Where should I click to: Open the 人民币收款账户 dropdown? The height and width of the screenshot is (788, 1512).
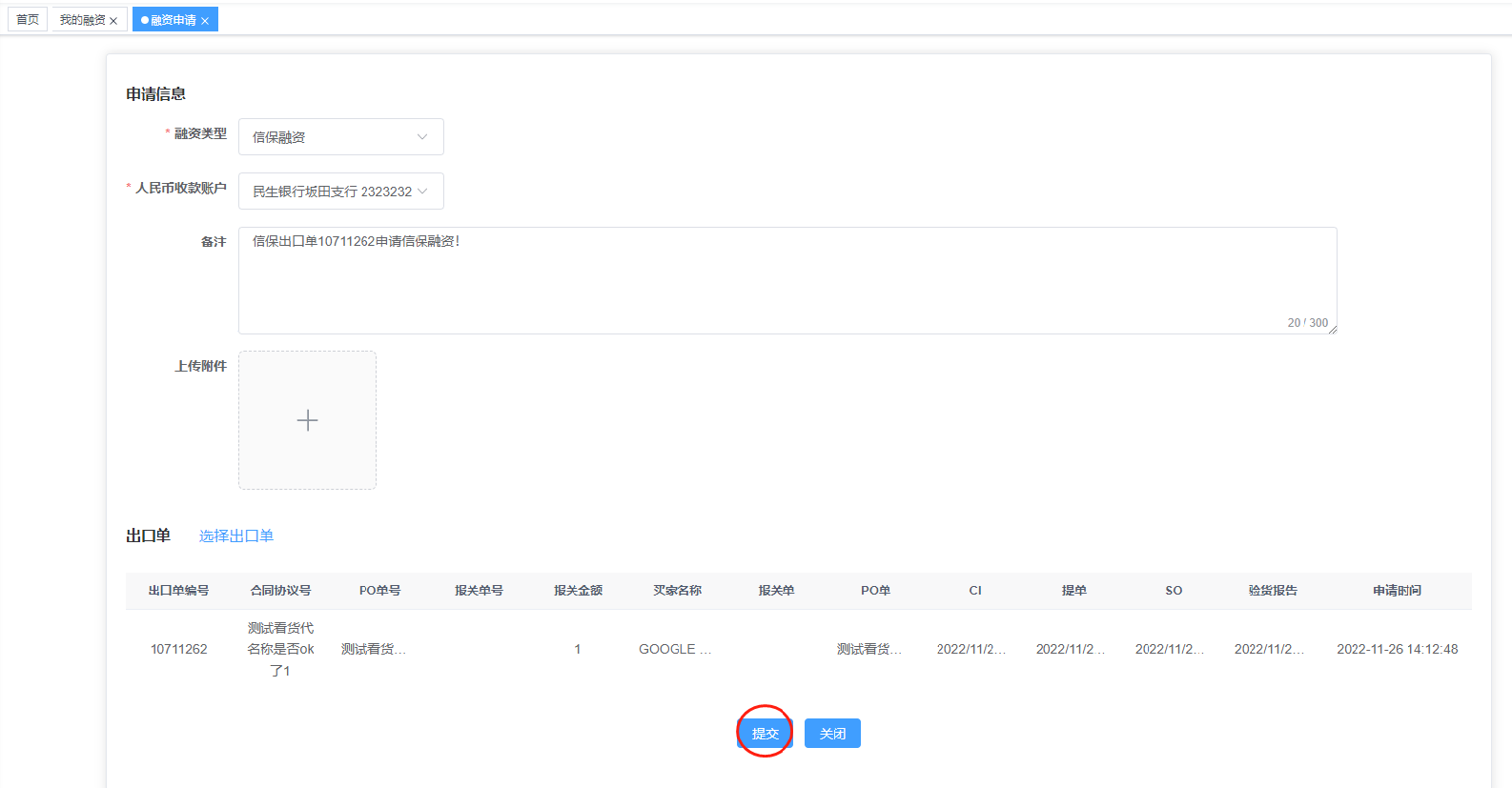(x=341, y=192)
